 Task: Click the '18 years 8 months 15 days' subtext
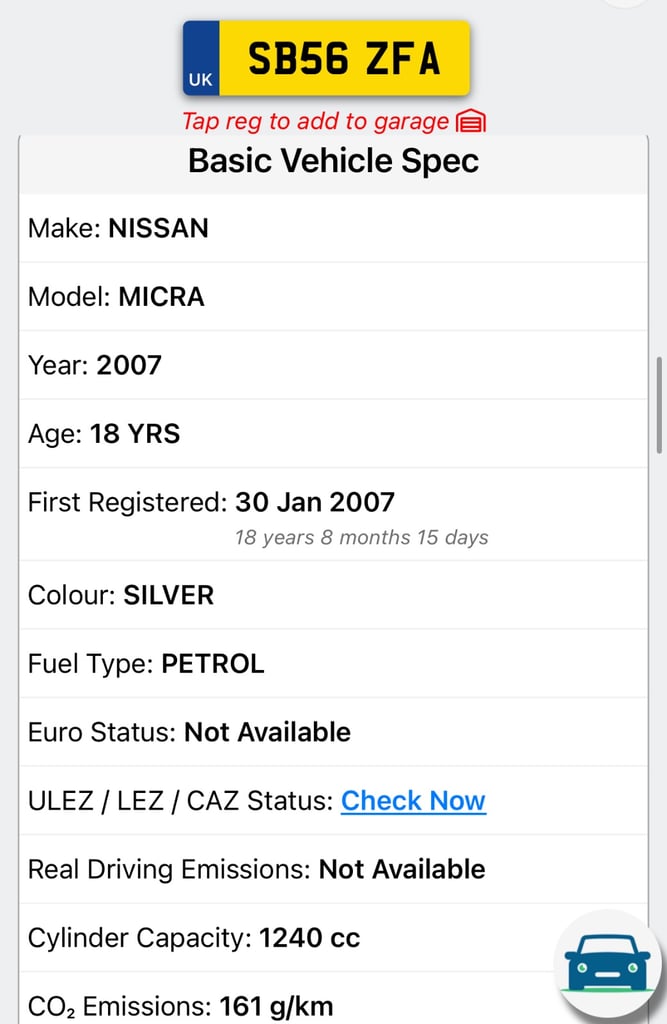click(x=361, y=538)
